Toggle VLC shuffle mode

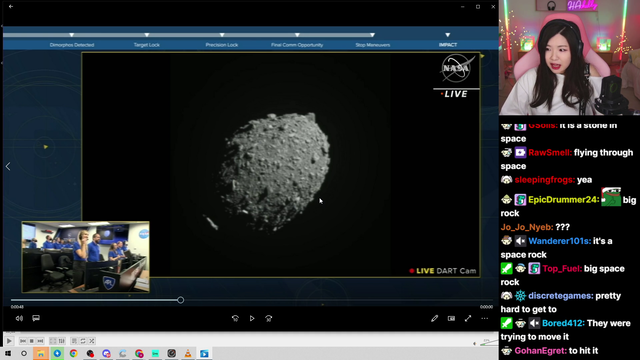[x=92, y=341]
